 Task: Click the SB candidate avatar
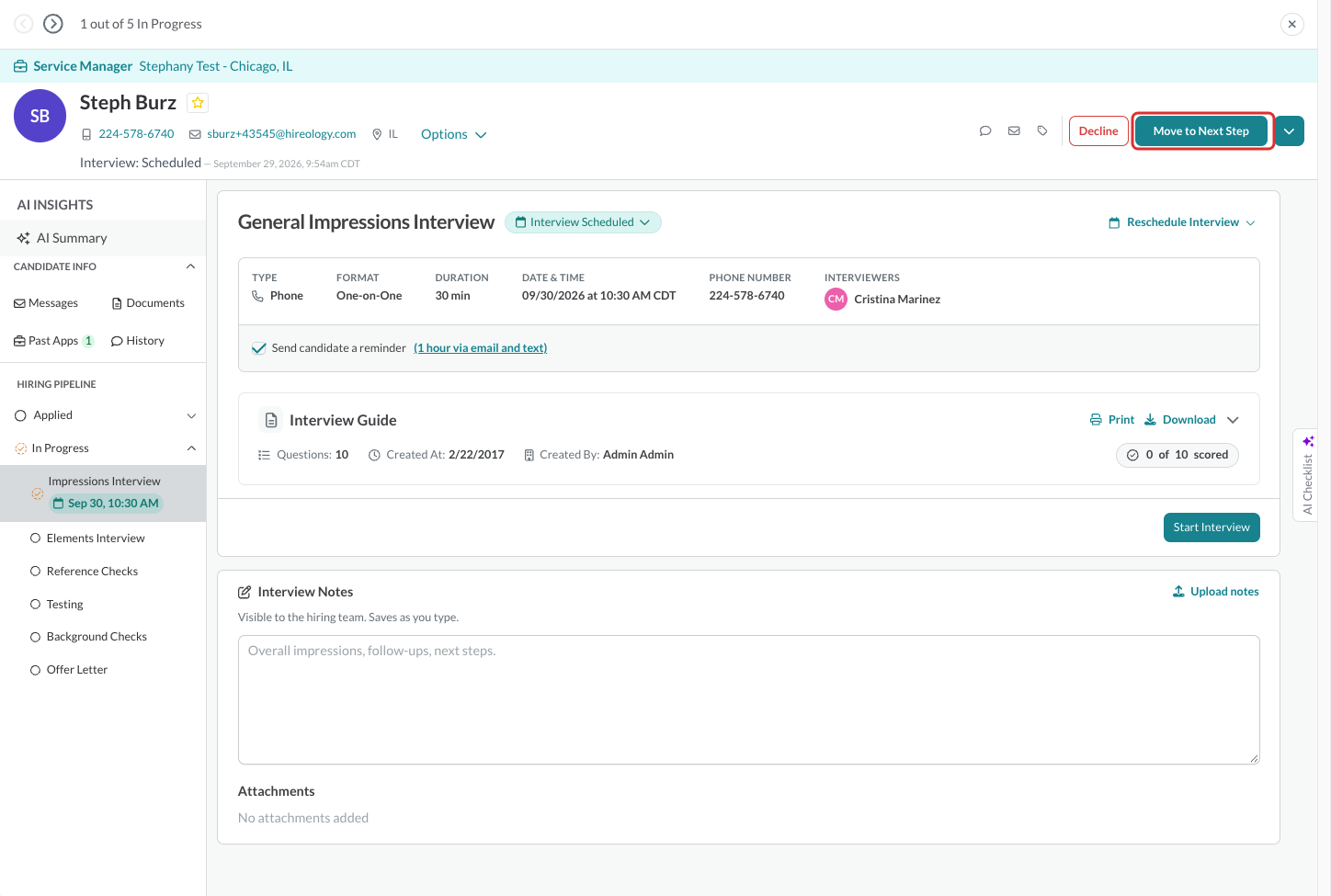point(40,116)
